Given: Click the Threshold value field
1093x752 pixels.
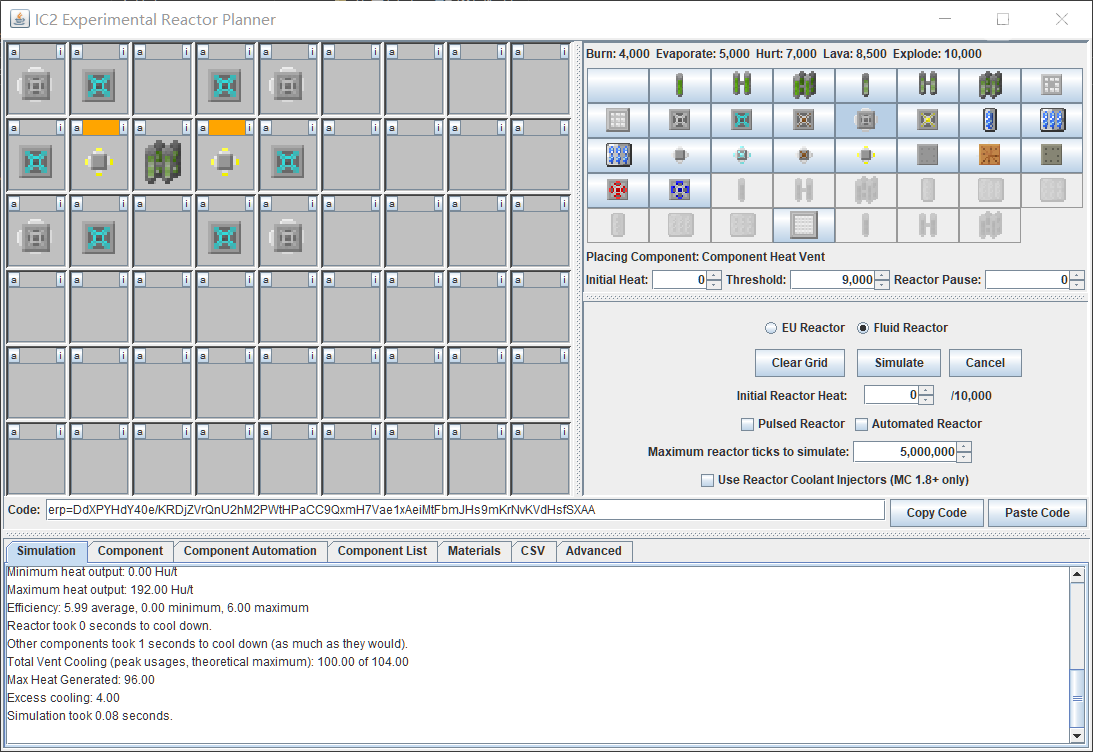Looking at the screenshot, I should (x=832, y=280).
